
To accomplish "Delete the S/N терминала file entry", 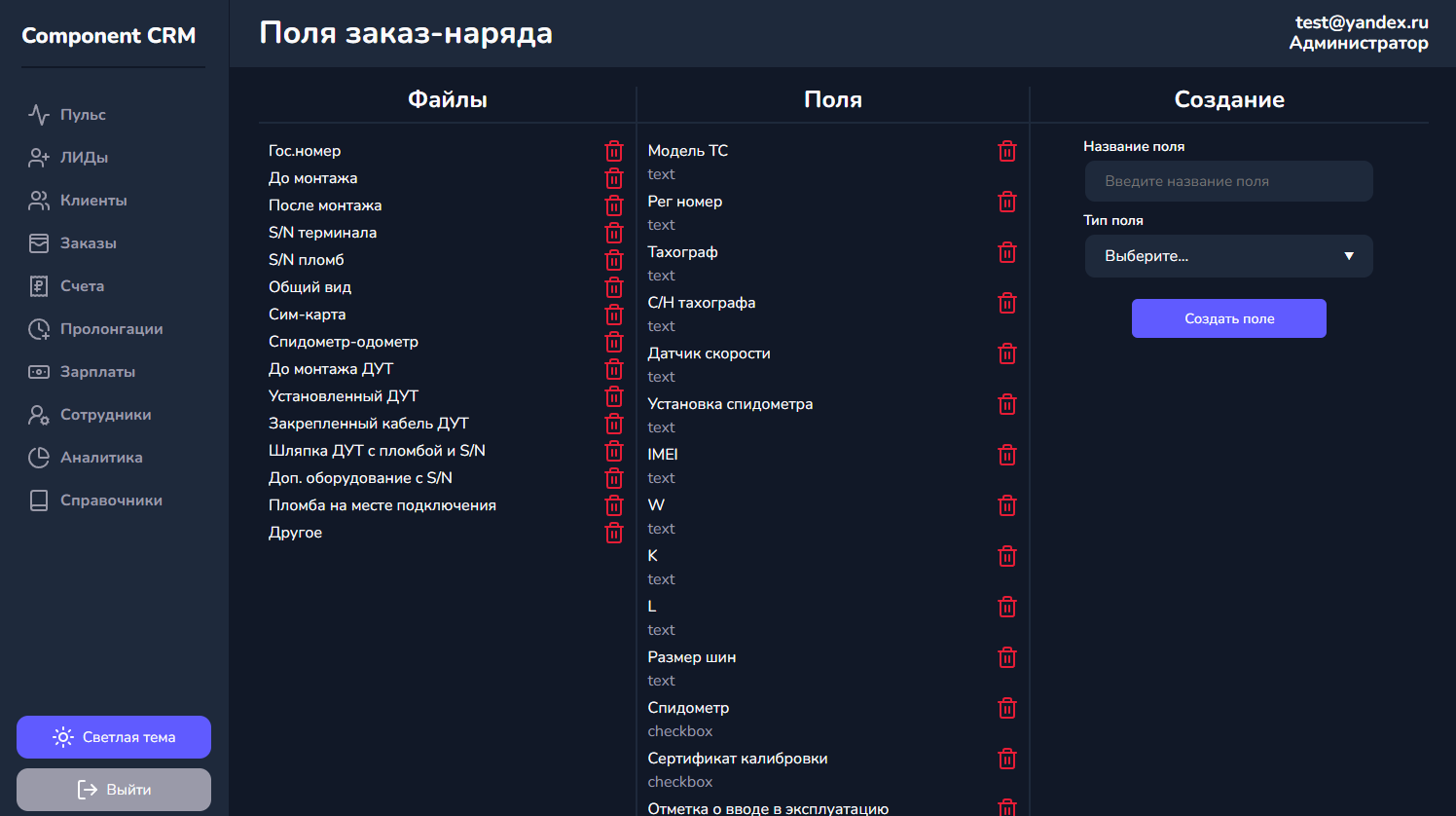I will point(614,233).
